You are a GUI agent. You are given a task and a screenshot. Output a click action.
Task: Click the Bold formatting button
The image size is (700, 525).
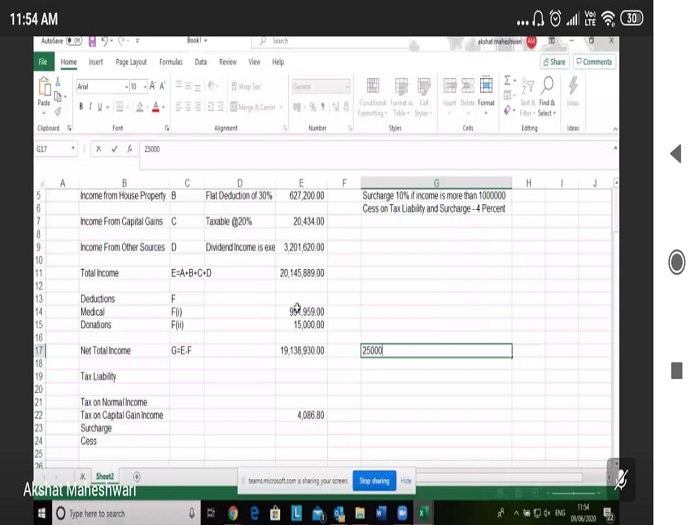tap(81, 107)
